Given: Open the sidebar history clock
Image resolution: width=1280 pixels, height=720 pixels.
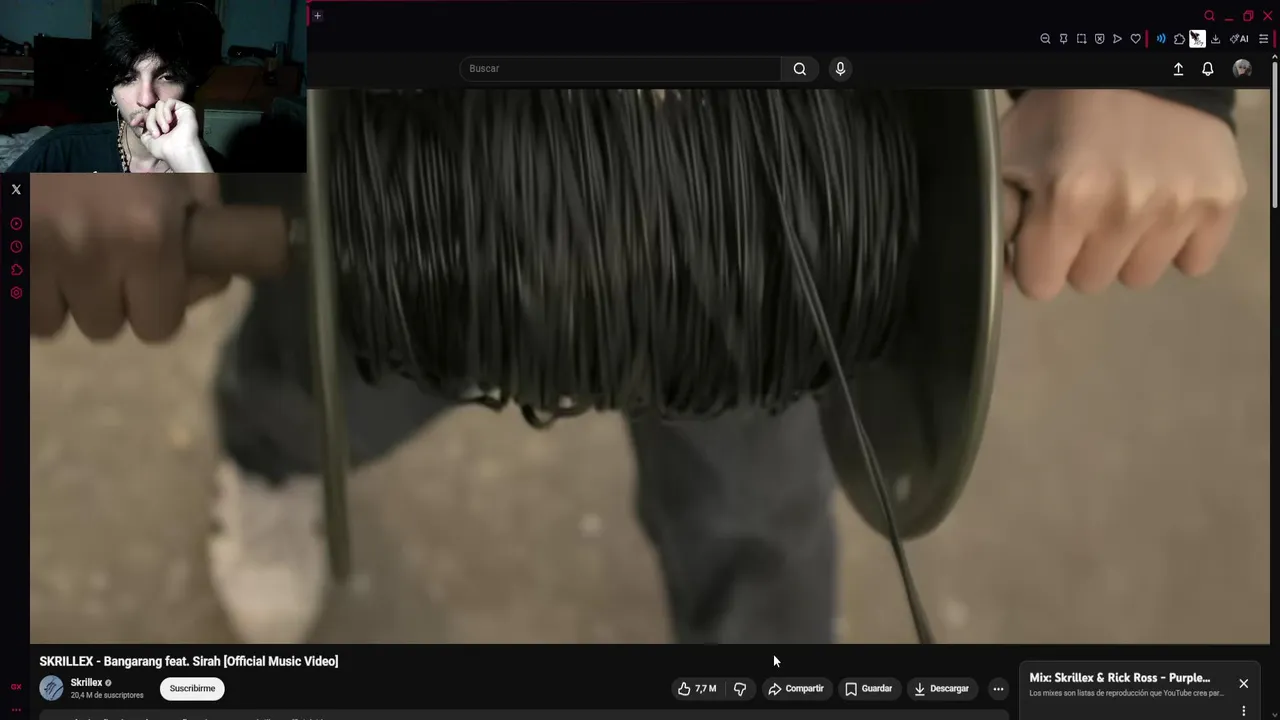Looking at the screenshot, I should (16, 247).
